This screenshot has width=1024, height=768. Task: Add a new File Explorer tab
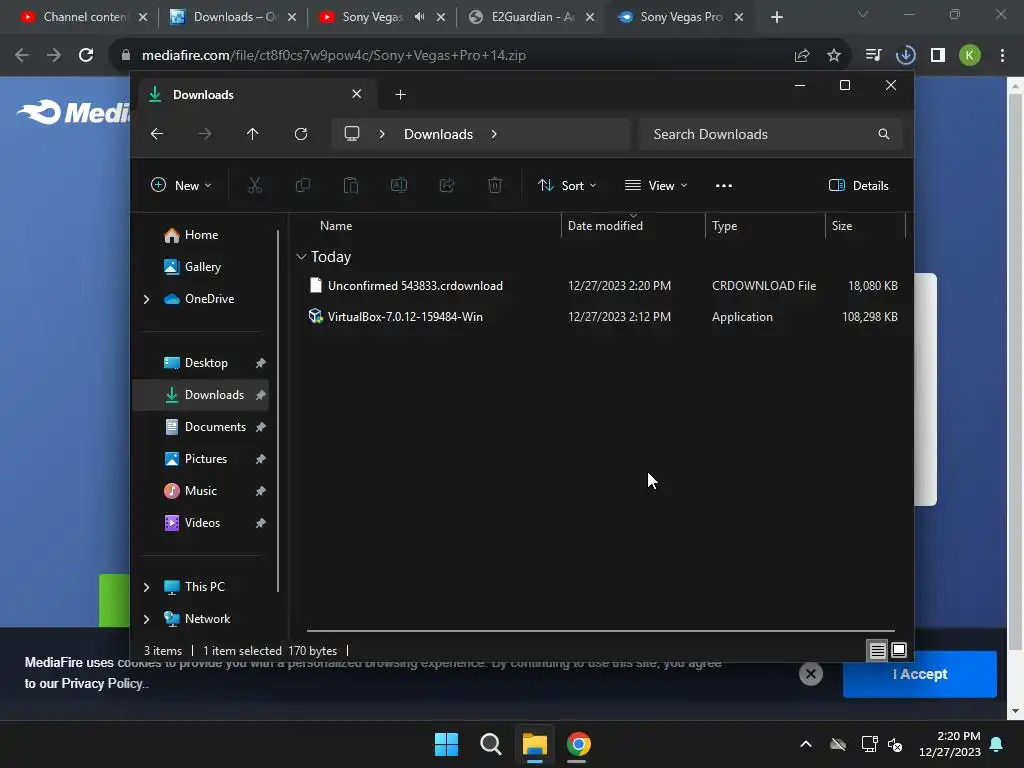pyautogui.click(x=400, y=95)
